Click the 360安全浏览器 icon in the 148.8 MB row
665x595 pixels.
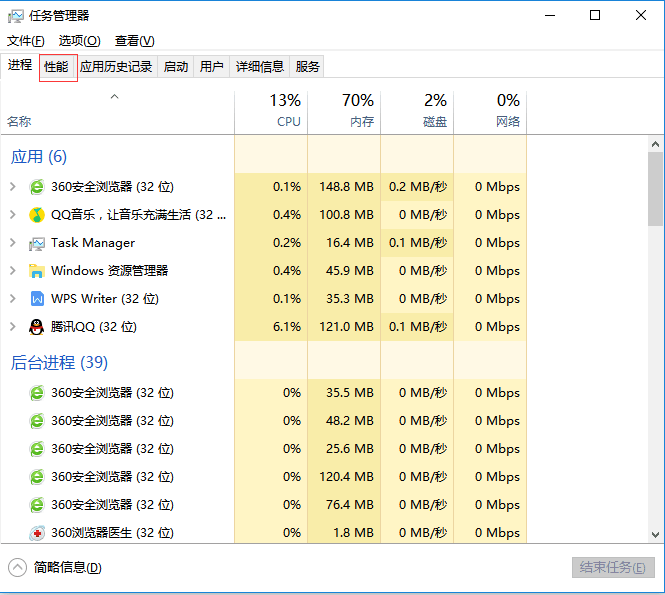tap(37, 187)
